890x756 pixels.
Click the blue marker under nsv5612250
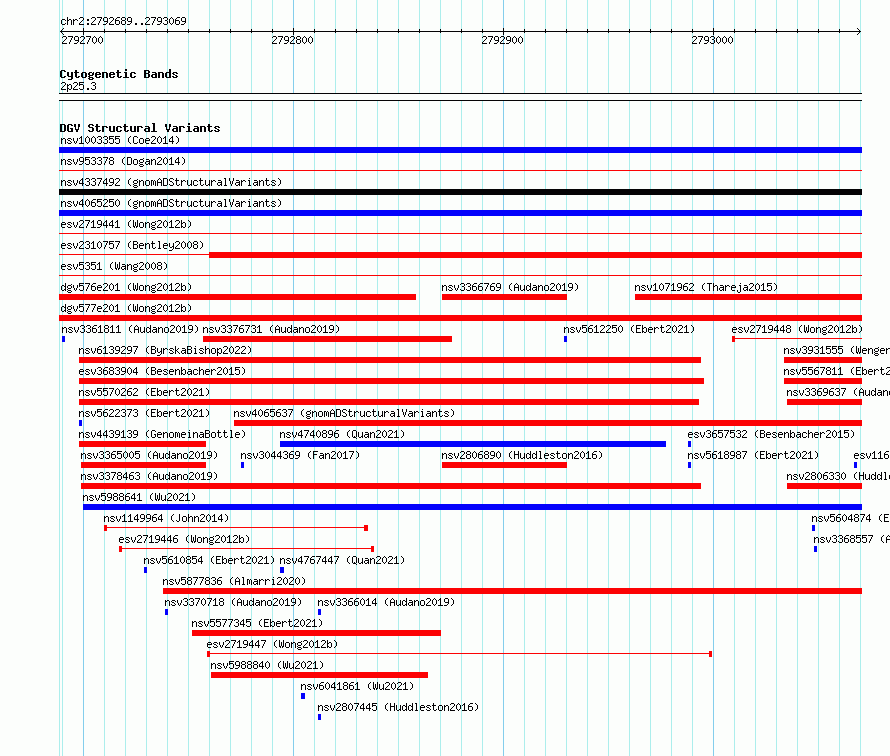click(x=565, y=339)
